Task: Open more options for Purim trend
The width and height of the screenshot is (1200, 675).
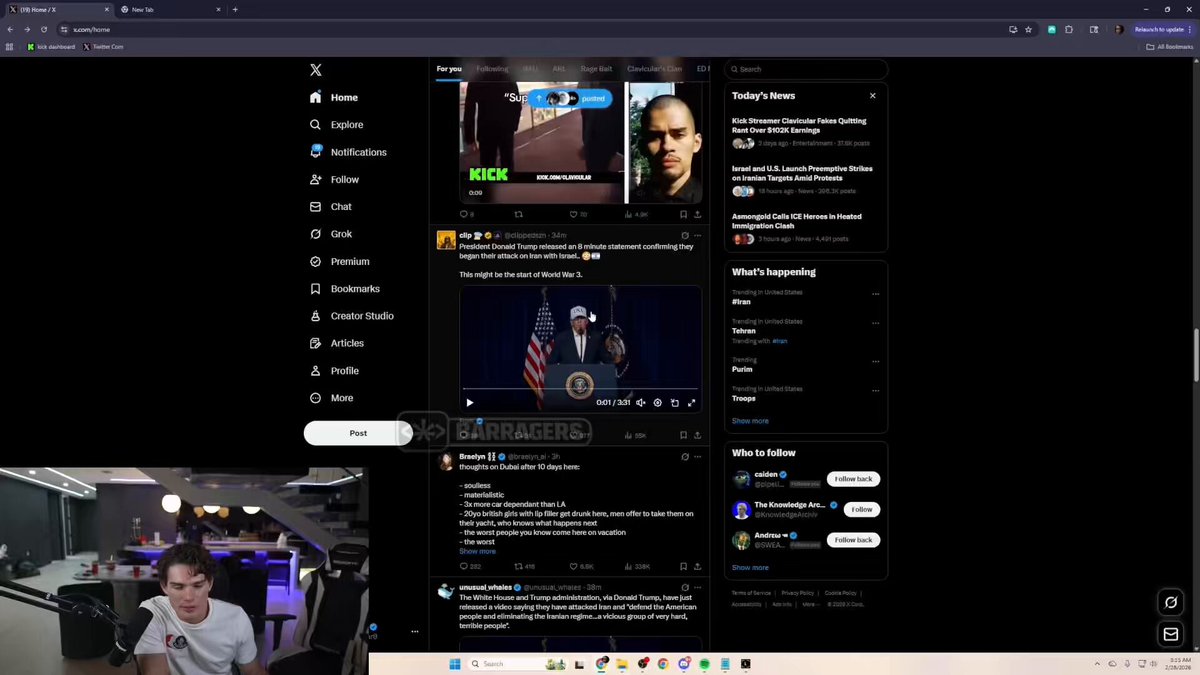Action: (875, 361)
